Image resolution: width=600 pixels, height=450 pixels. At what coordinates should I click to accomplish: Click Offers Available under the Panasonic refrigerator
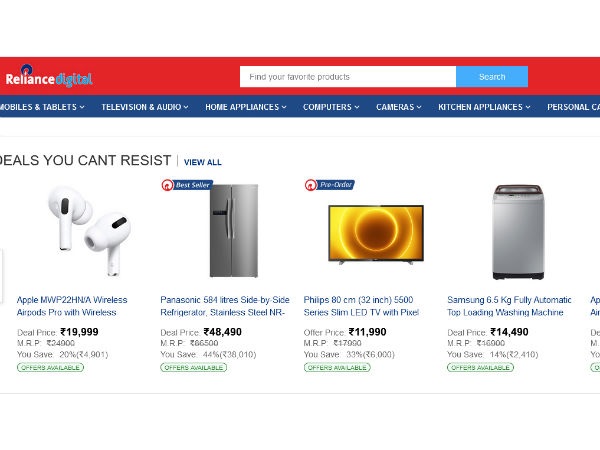pos(194,368)
